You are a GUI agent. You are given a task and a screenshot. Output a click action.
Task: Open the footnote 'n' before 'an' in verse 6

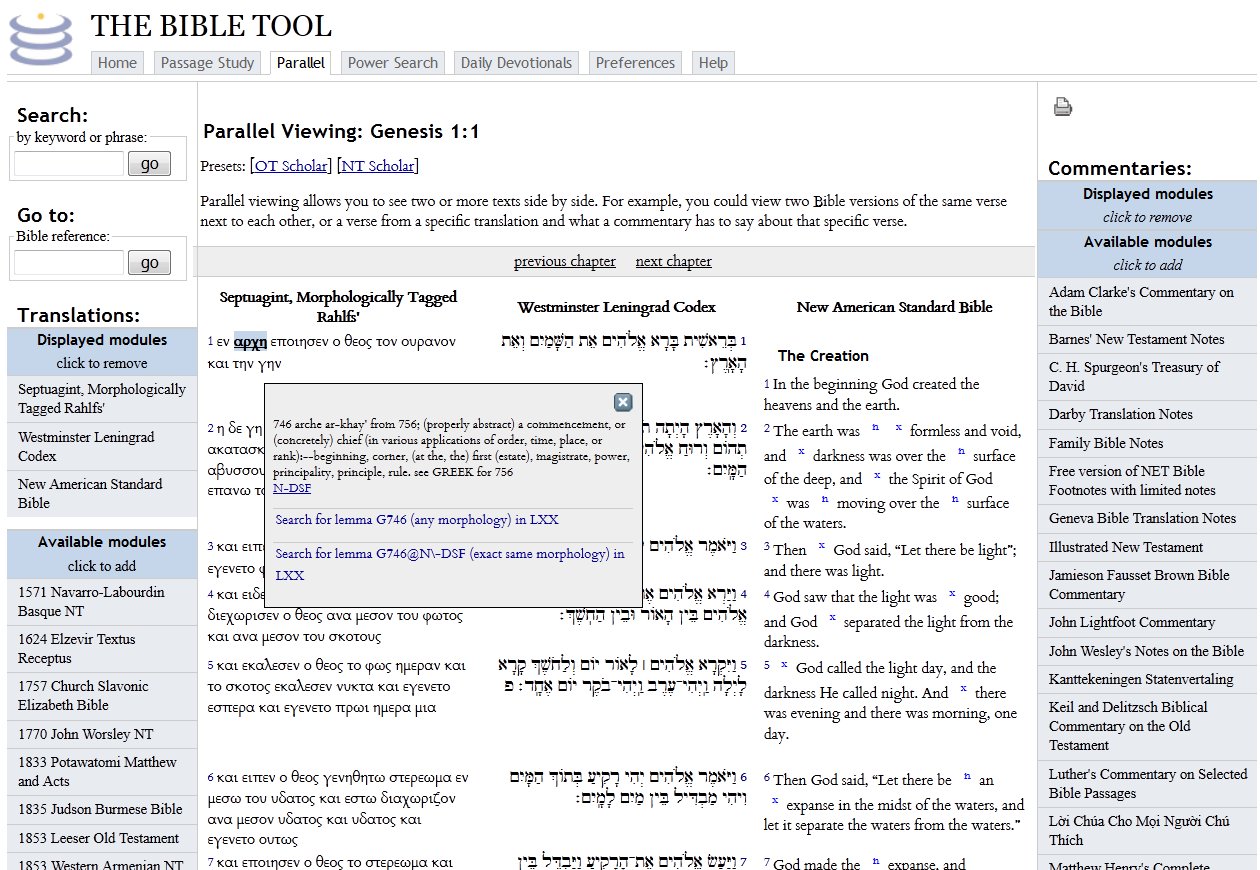tap(967, 776)
